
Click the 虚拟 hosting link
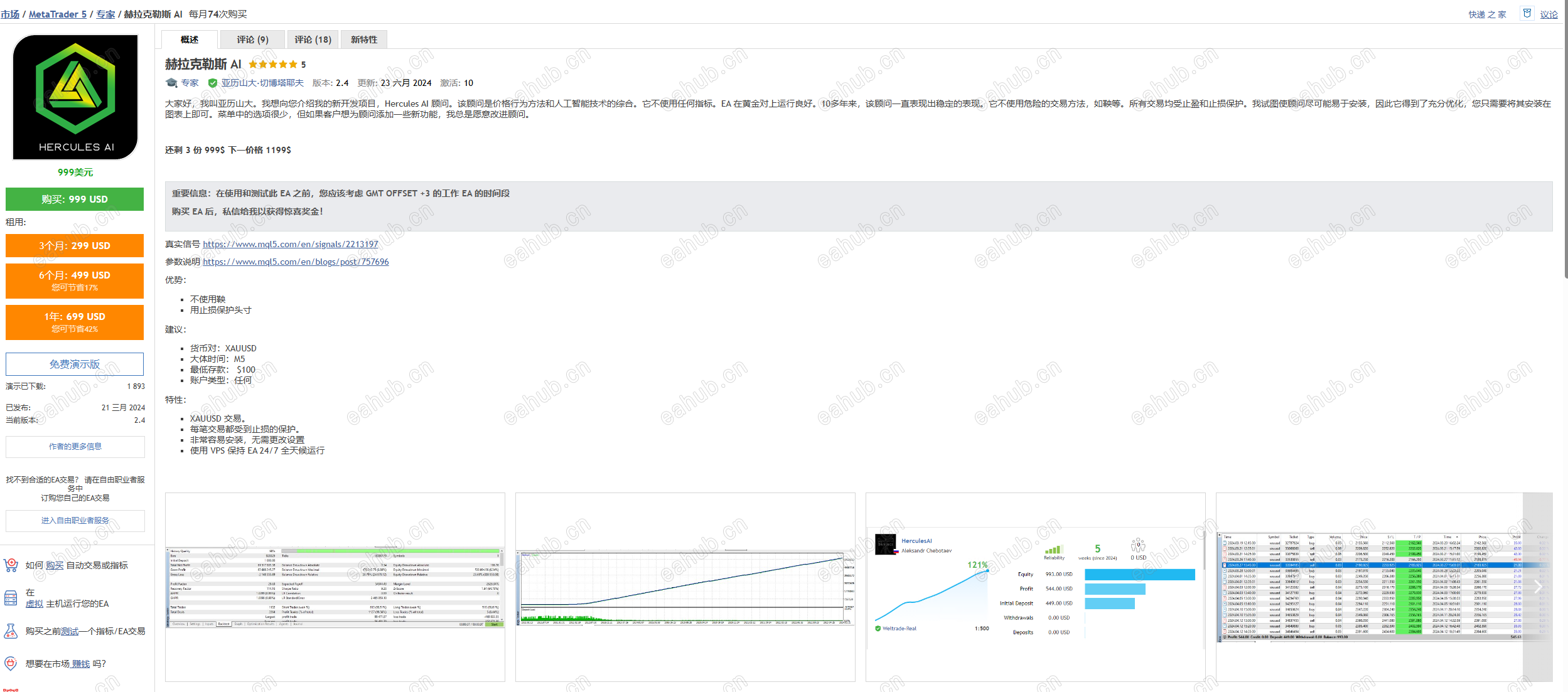click(35, 604)
